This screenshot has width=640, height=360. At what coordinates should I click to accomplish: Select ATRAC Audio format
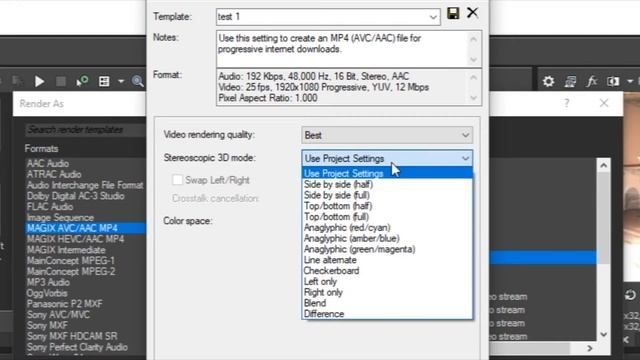(x=54, y=174)
